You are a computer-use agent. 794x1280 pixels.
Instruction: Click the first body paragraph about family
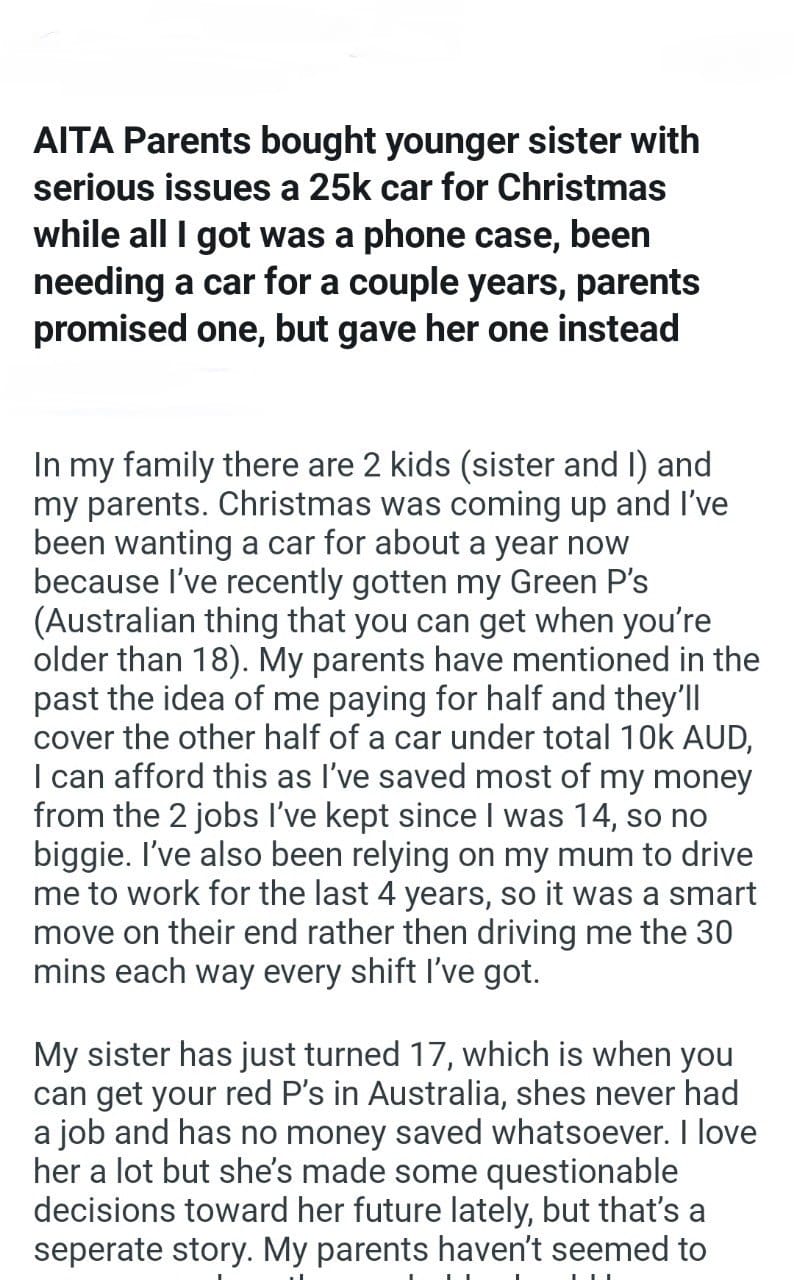(396, 719)
